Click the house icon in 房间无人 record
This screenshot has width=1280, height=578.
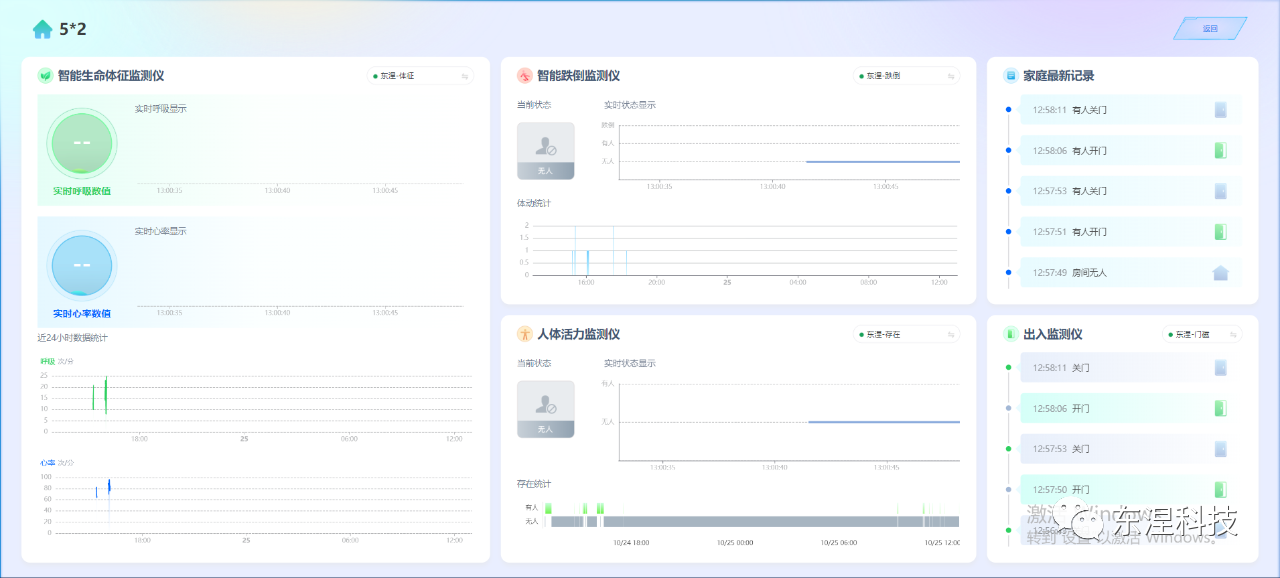pos(1220,272)
